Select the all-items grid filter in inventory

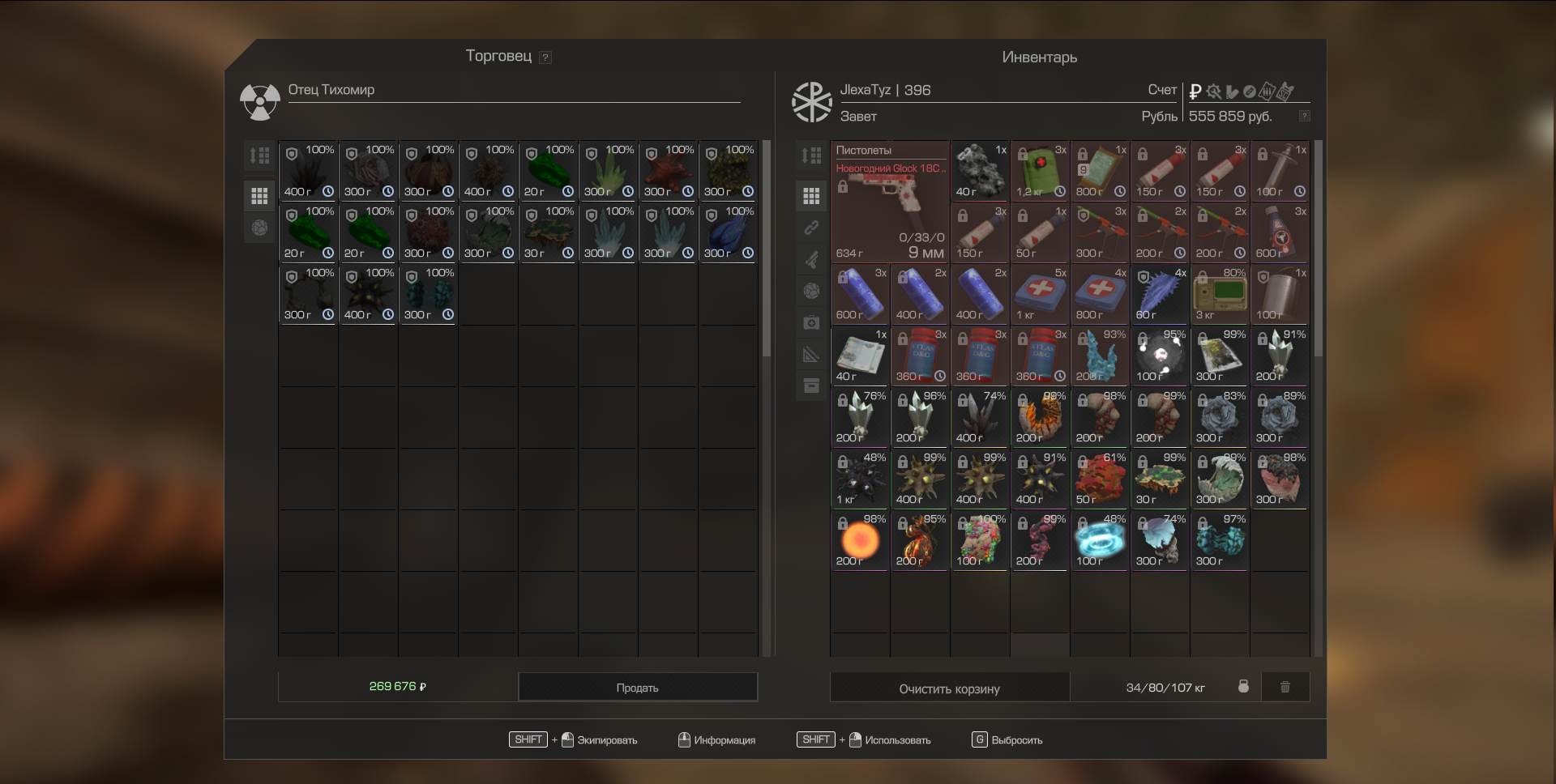click(x=811, y=195)
